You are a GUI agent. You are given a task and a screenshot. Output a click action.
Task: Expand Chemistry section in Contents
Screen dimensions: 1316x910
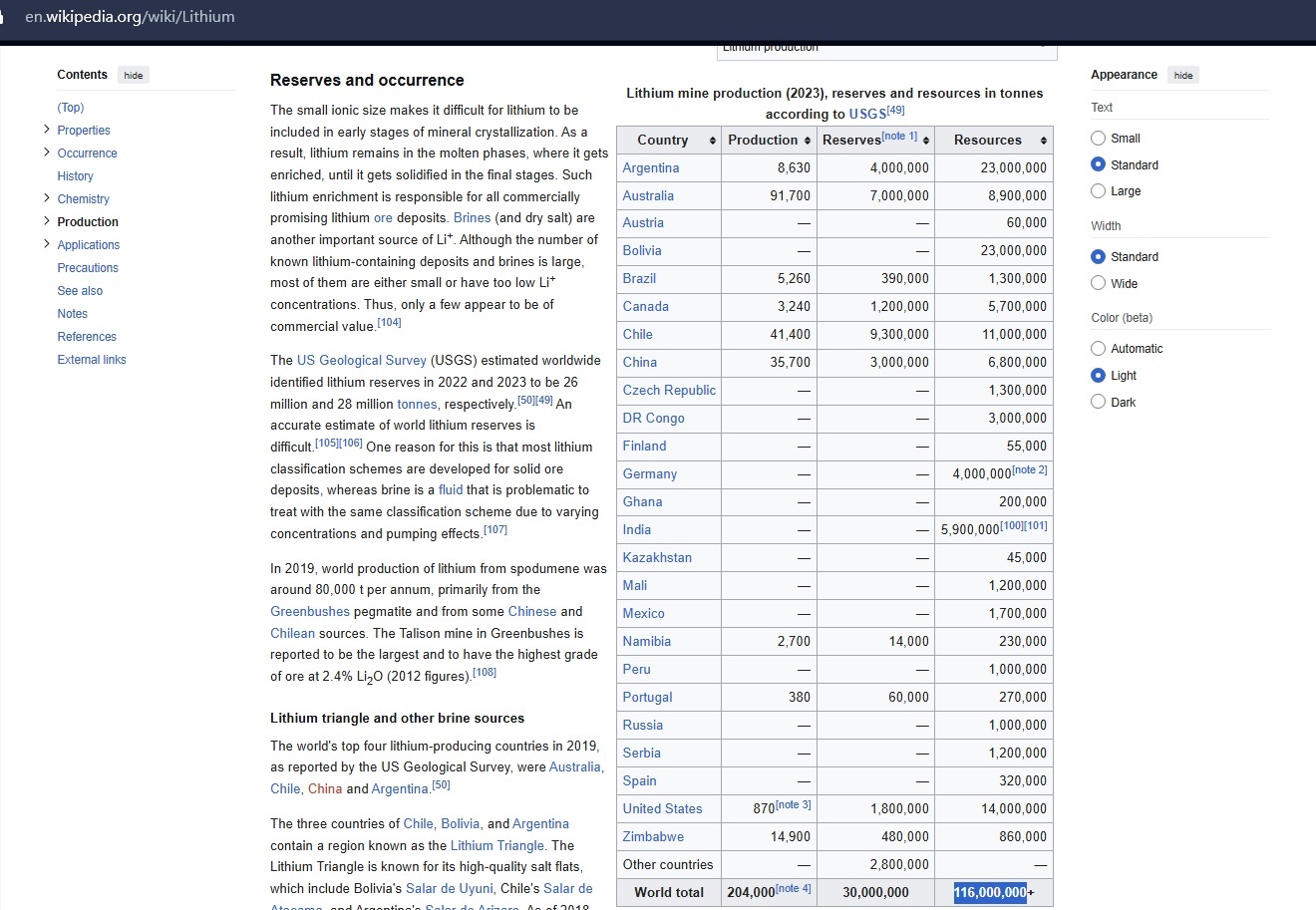(47, 198)
